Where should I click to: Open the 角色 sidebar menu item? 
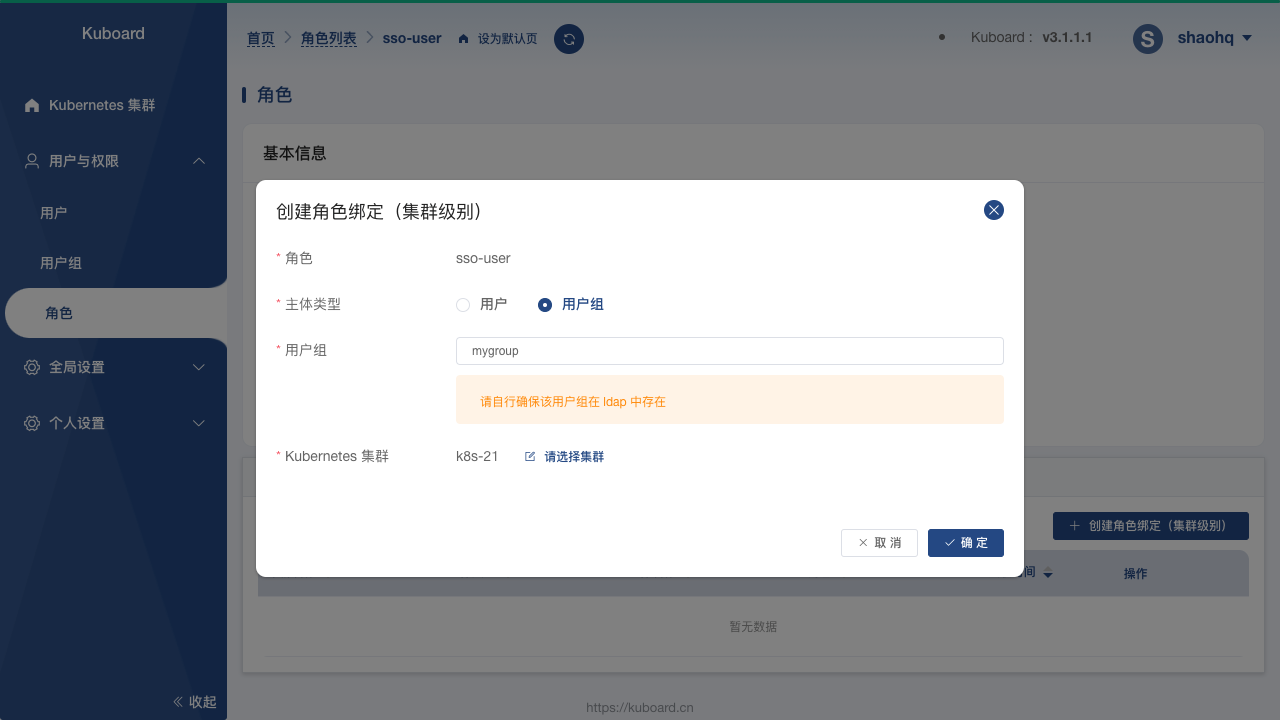59,313
